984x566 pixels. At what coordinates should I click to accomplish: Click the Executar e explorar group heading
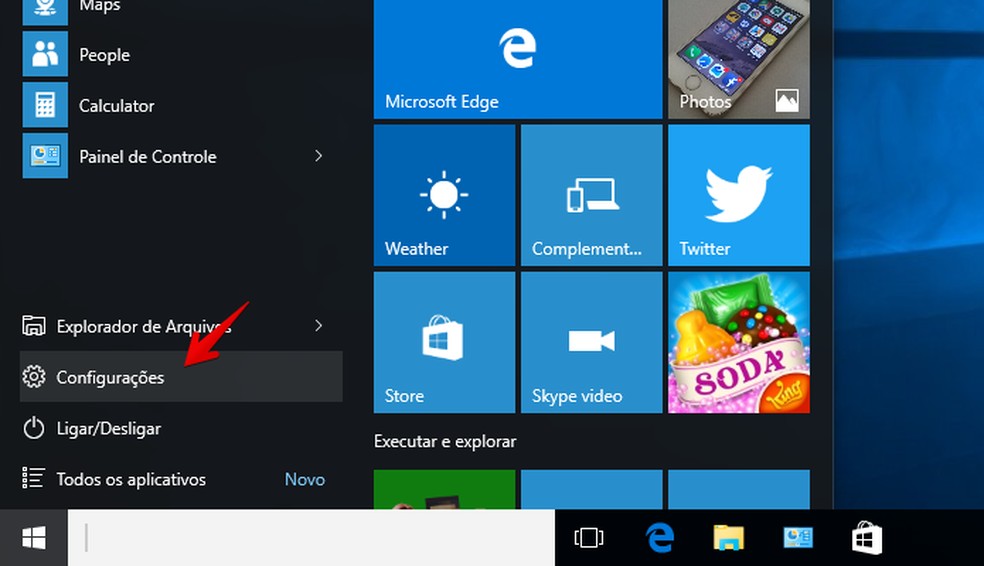tap(445, 441)
